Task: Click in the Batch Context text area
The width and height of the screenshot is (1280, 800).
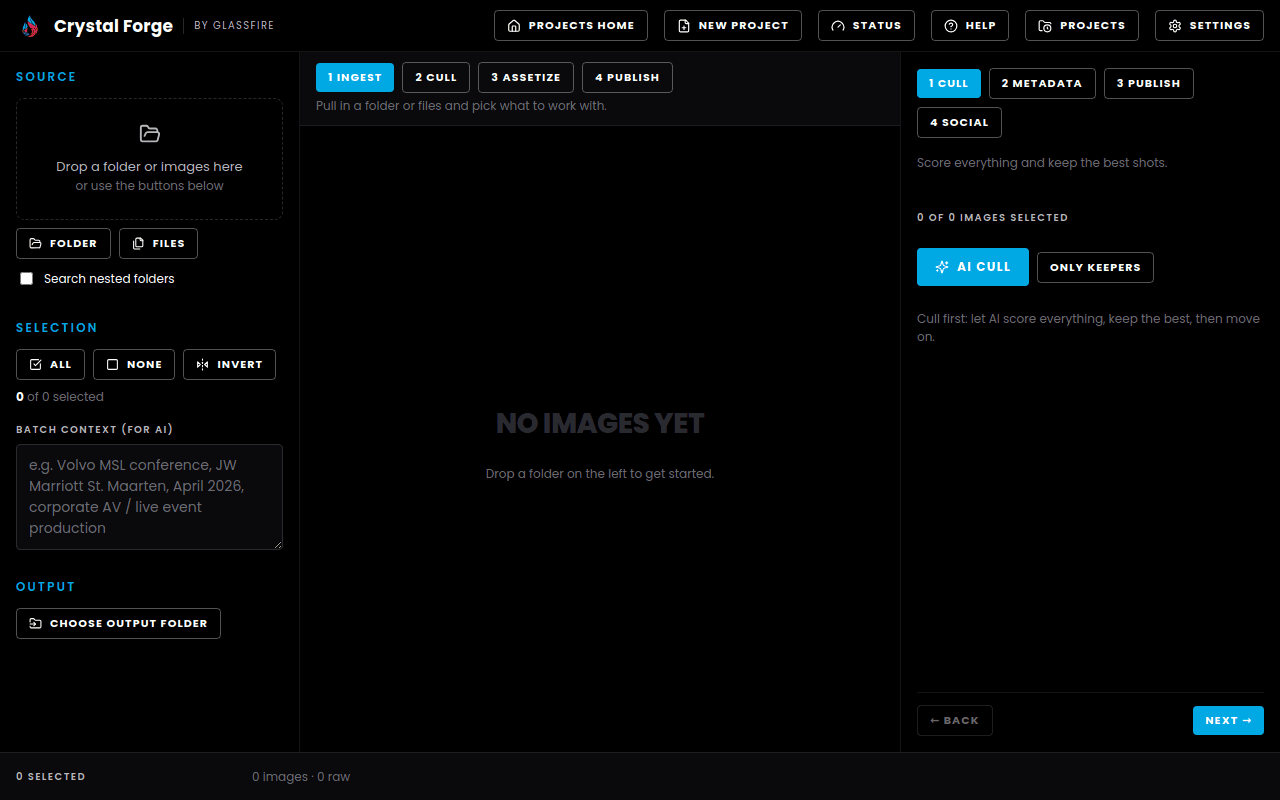Action: coord(149,497)
